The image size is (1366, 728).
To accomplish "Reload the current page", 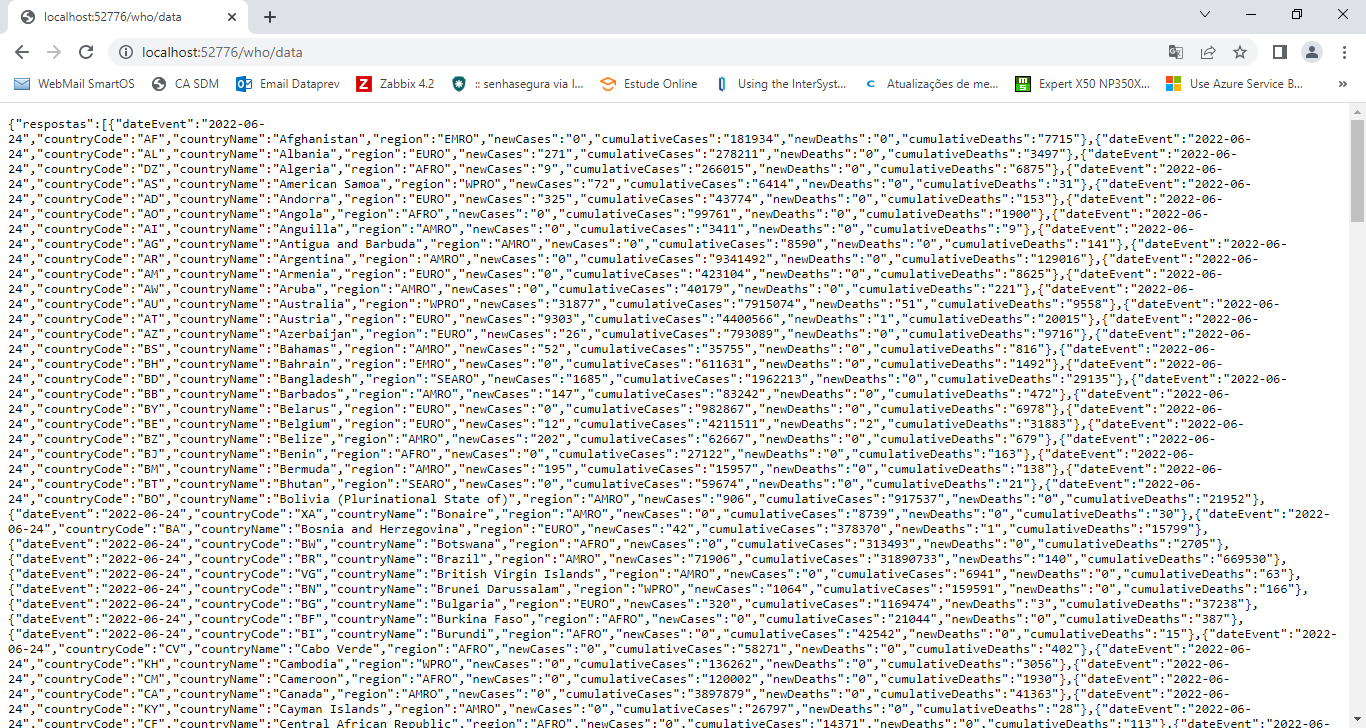I will pos(86,52).
